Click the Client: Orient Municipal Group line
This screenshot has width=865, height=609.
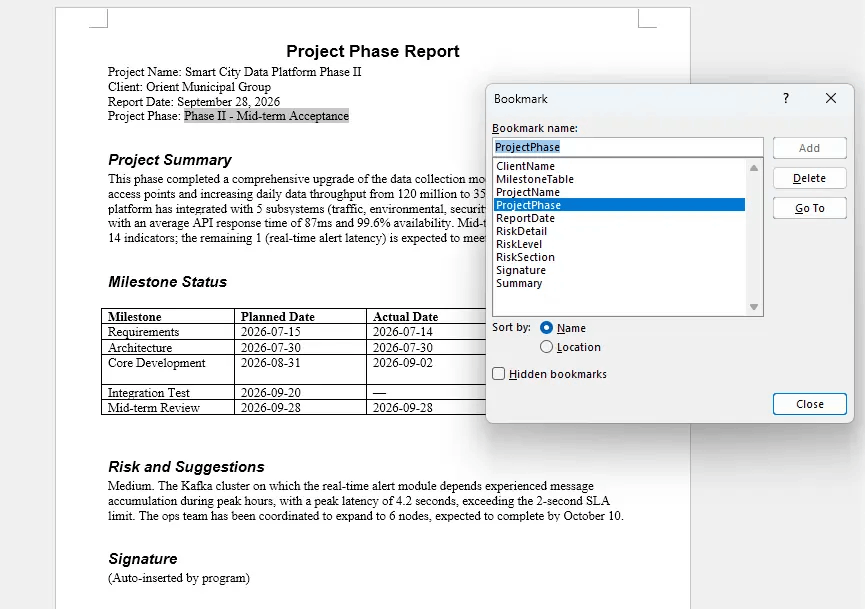click(189, 87)
